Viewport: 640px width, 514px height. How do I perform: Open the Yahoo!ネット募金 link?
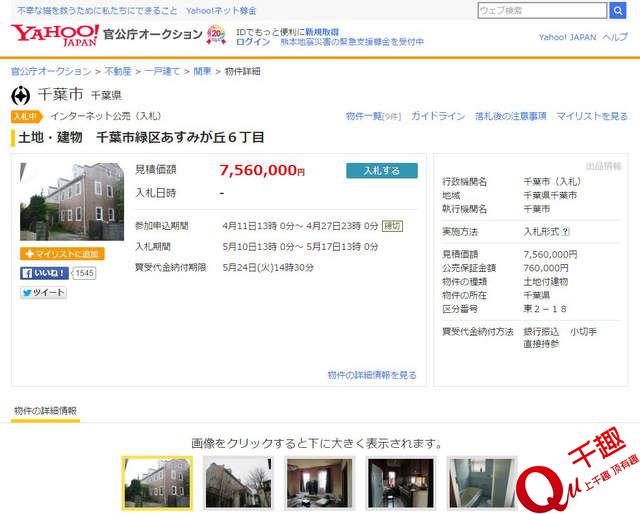click(221, 11)
